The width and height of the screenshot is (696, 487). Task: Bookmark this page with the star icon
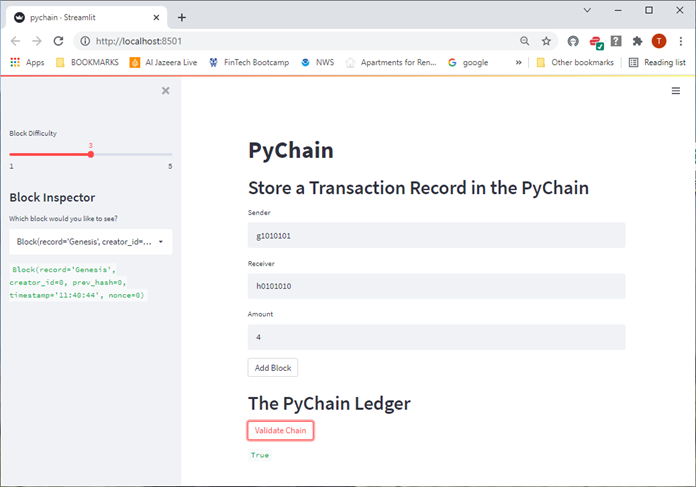(546, 41)
